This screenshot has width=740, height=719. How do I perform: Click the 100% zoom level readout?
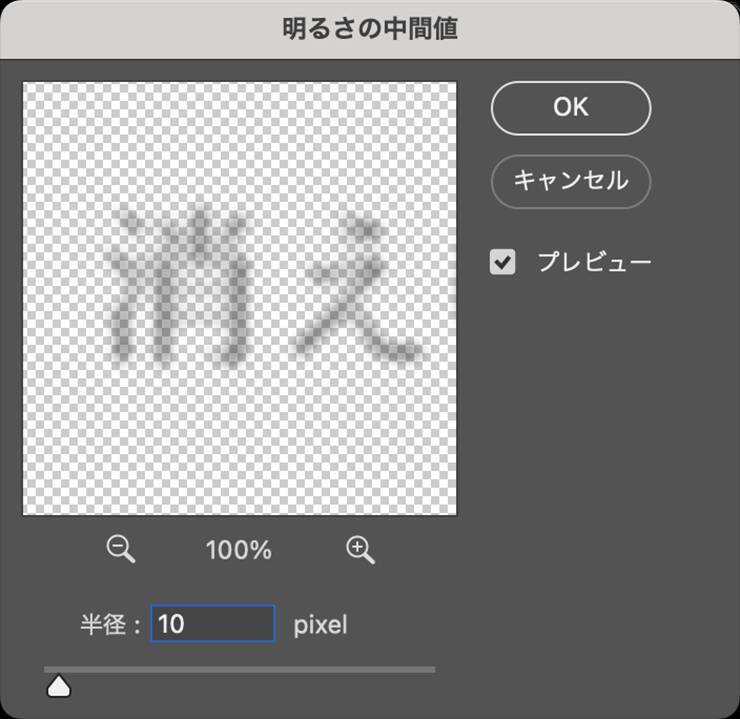(239, 550)
